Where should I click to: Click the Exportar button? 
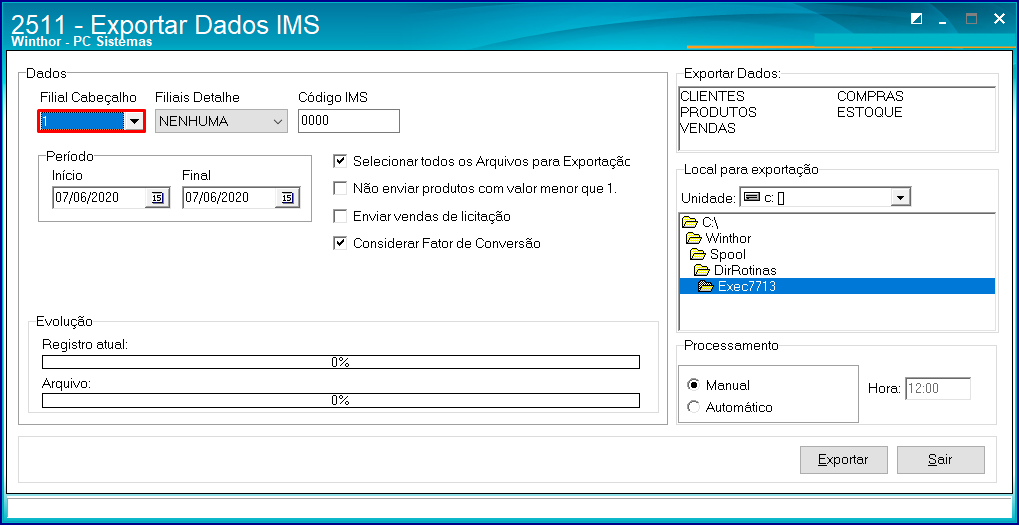(x=843, y=460)
